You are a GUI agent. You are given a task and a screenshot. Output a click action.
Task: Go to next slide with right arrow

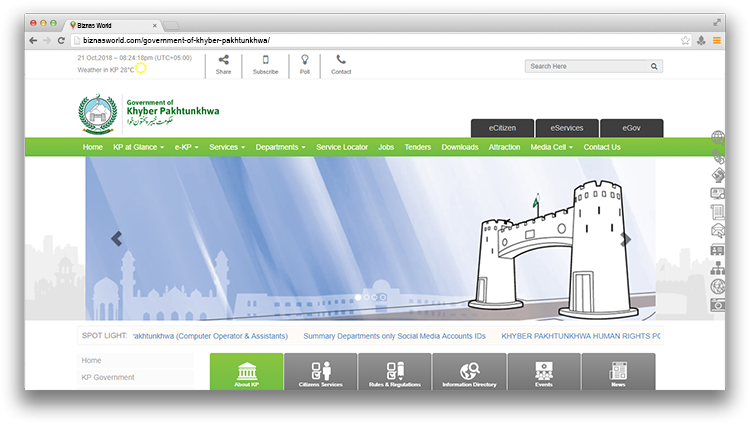(x=626, y=239)
